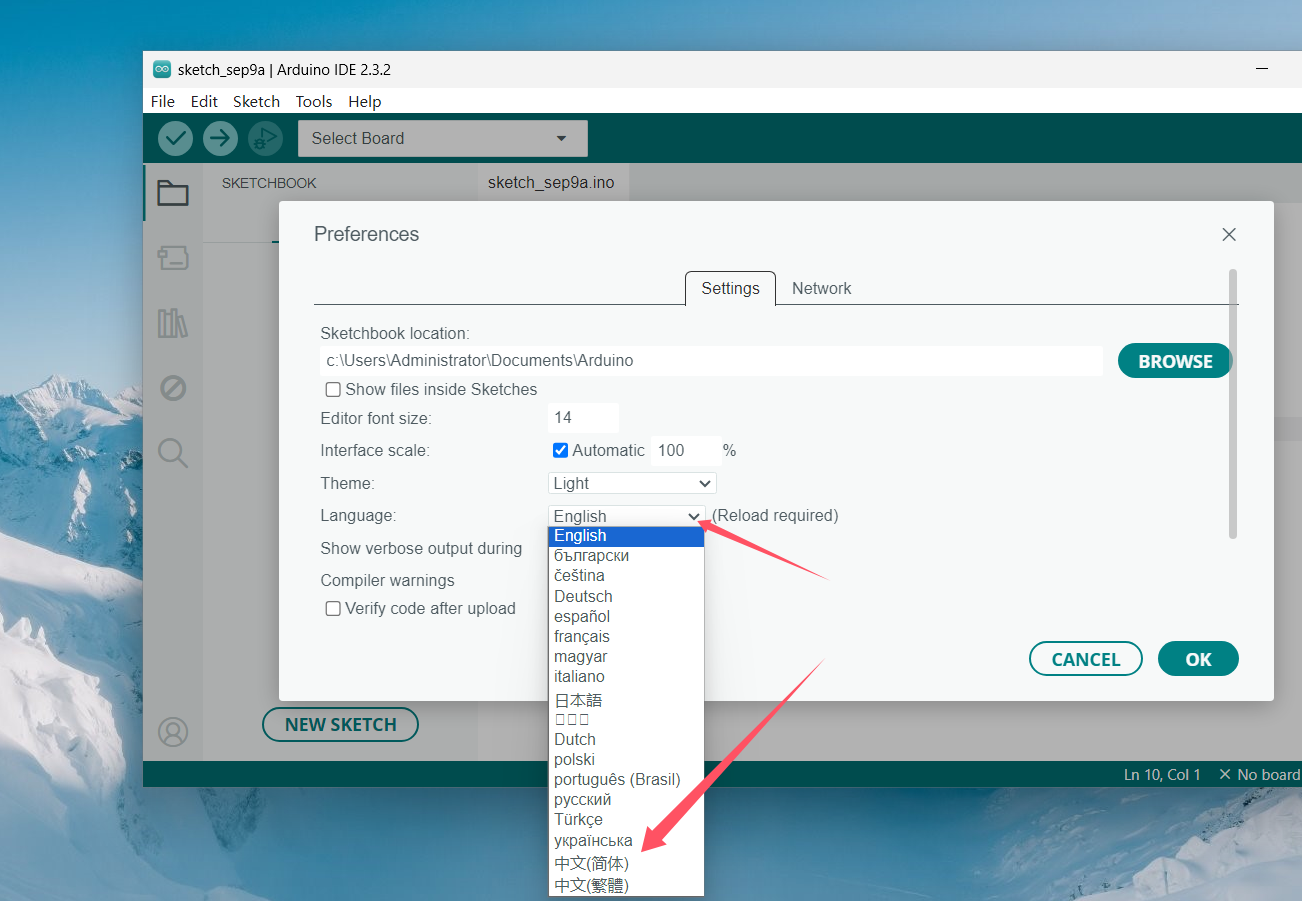Toggle Show files inside Sketches checkbox
The image size is (1302, 901).
[333, 389]
